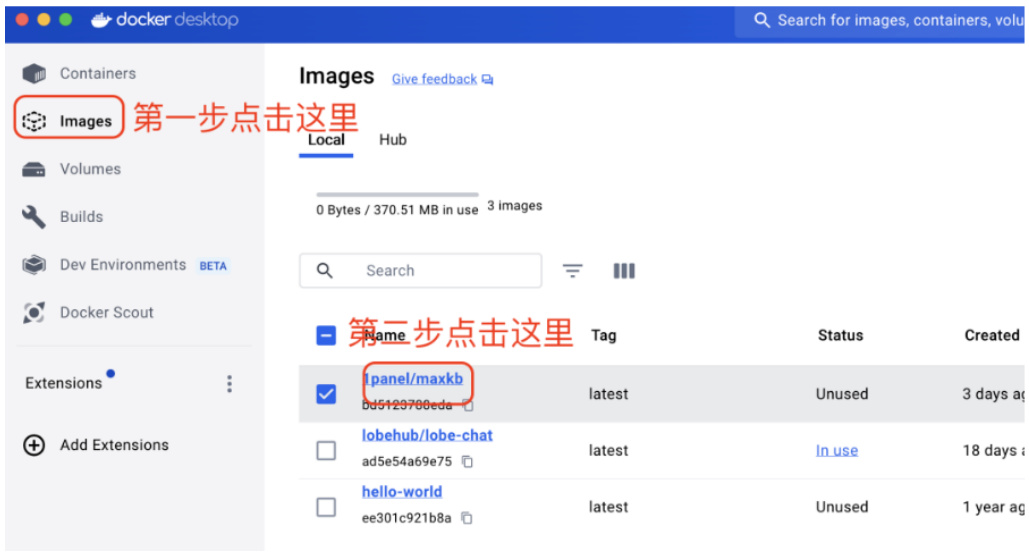Click 0 Bytes / 370.51 MB in use
This screenshot has width=1029, height=552.
click(x=397, y=210)
